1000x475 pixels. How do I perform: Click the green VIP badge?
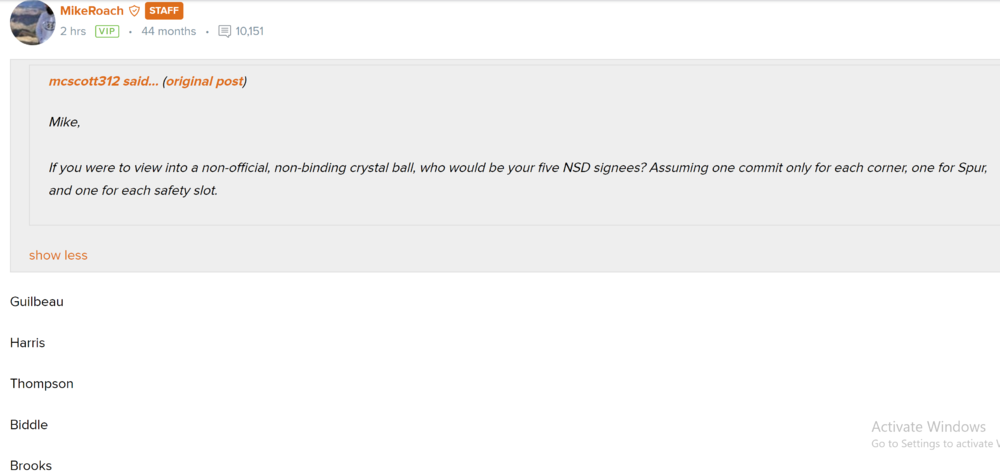(x=107, y=32)
